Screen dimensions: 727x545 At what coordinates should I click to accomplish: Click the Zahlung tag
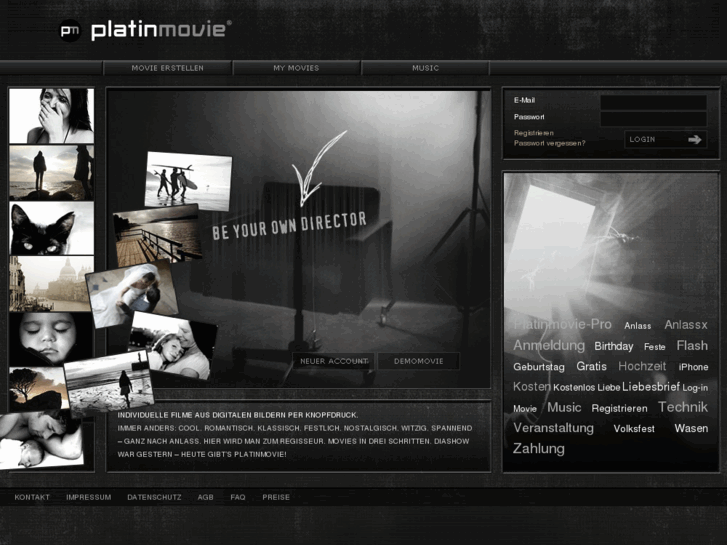(539, 449)
